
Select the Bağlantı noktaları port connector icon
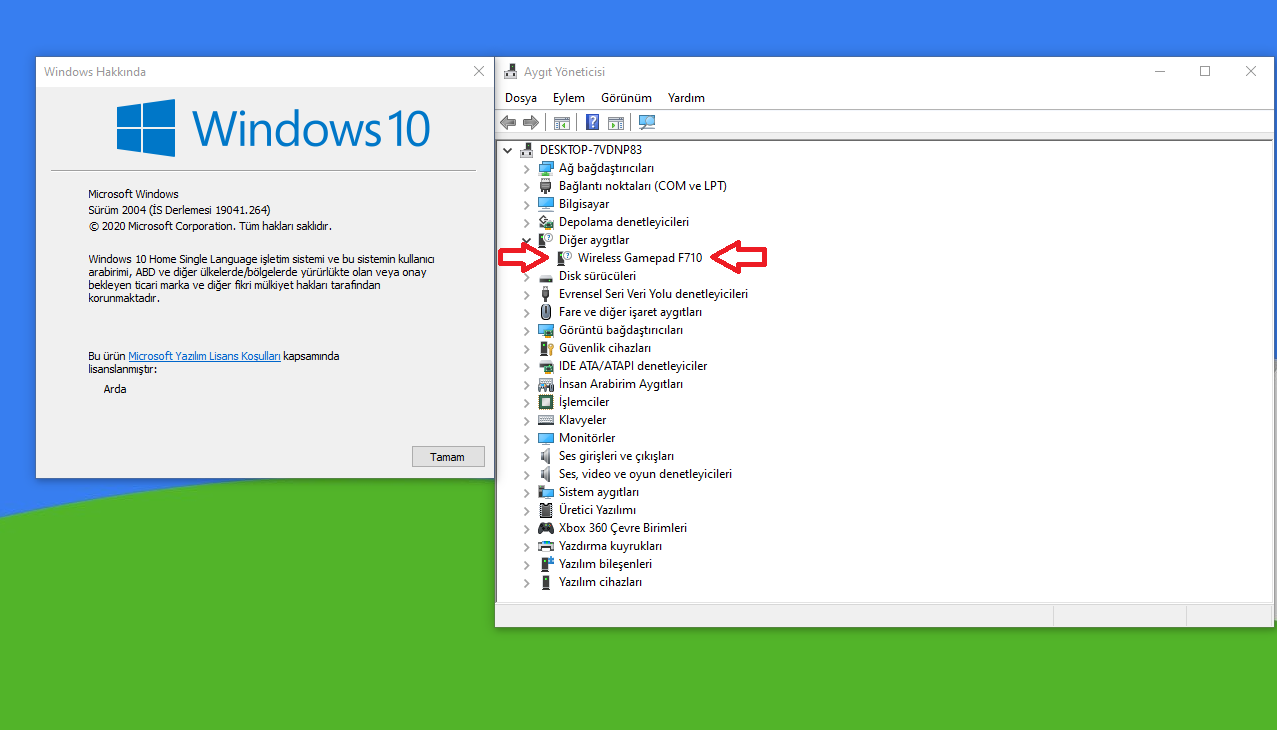pyautogui.click(x=546, y=186)
